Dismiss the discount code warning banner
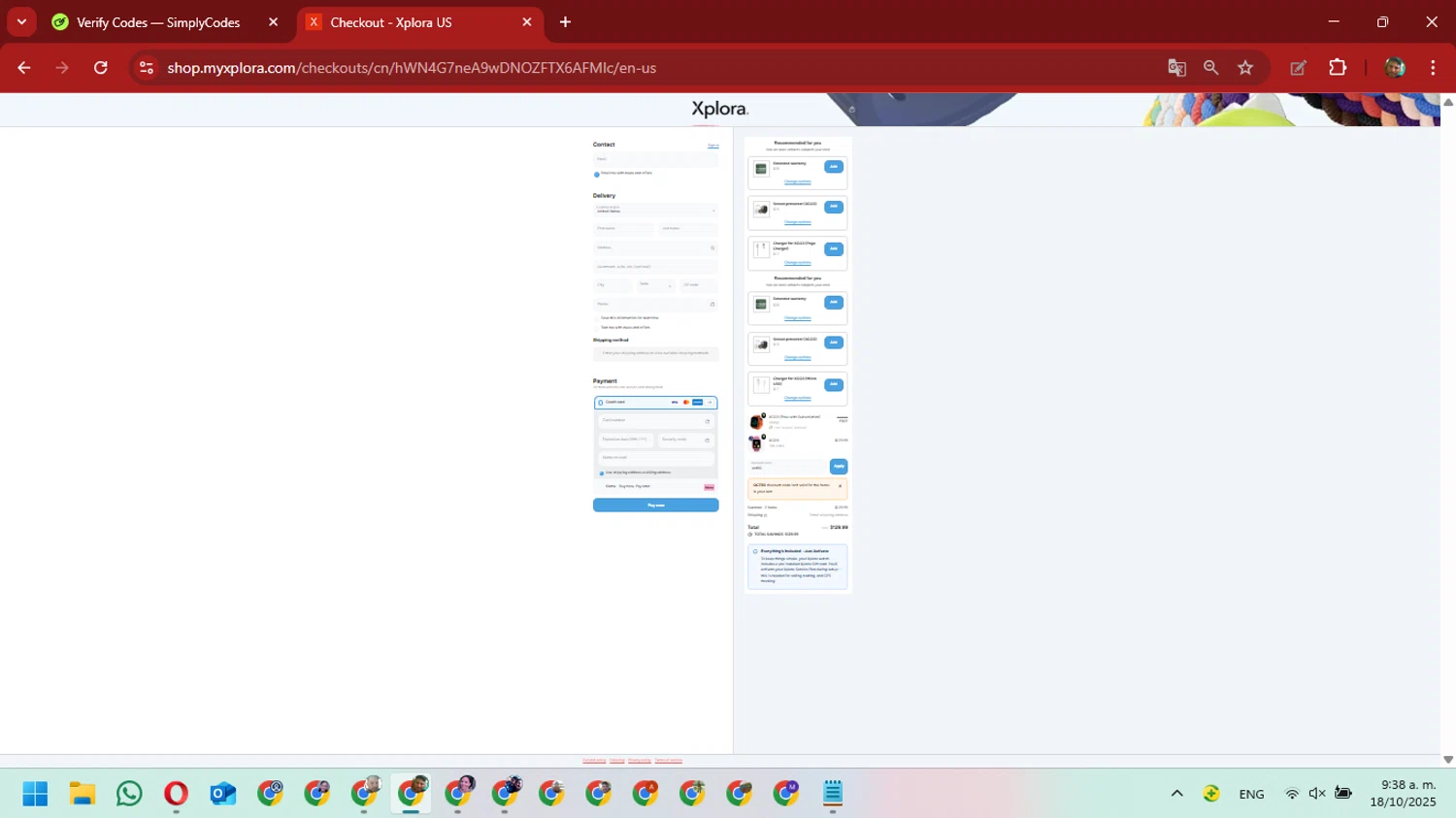Viewport: 1456px width, 818px height. coord(840,486)
